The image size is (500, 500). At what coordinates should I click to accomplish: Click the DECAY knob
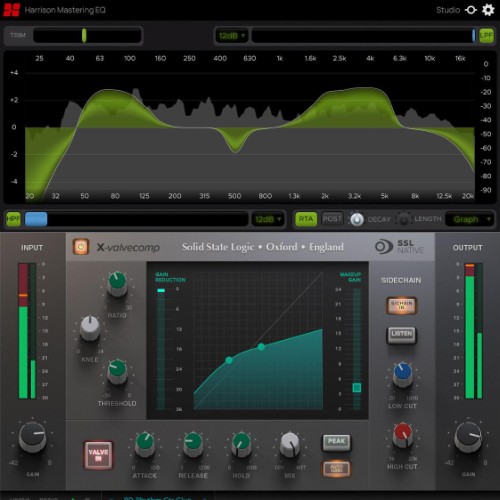(357, 219)
